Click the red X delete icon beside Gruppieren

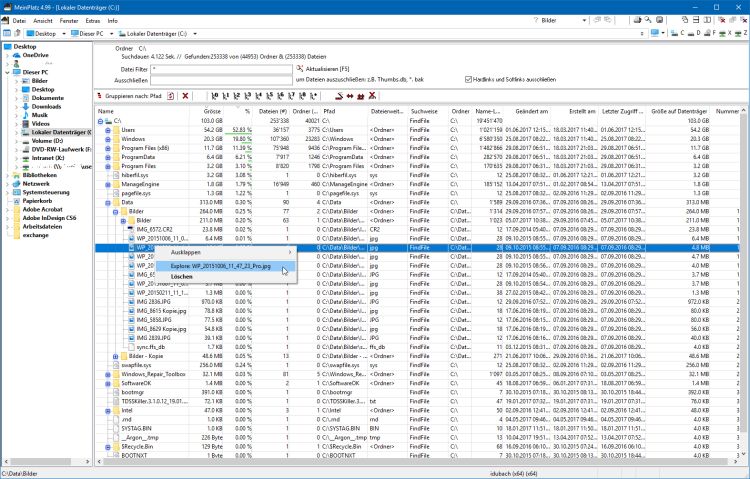185,95
